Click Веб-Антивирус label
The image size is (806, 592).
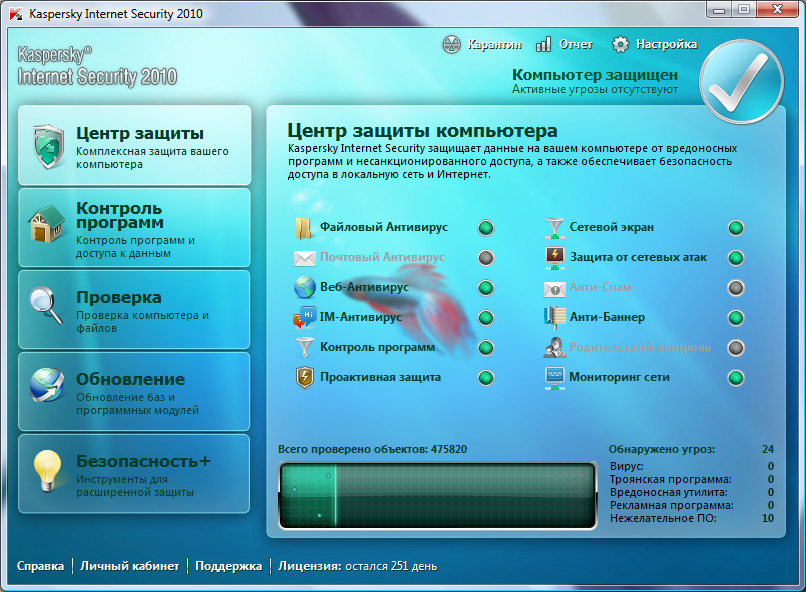tap(364, 287)
